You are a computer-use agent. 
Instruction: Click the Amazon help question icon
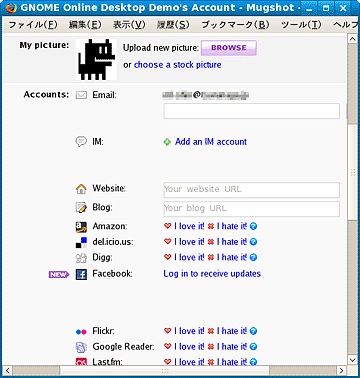(253, 226)
